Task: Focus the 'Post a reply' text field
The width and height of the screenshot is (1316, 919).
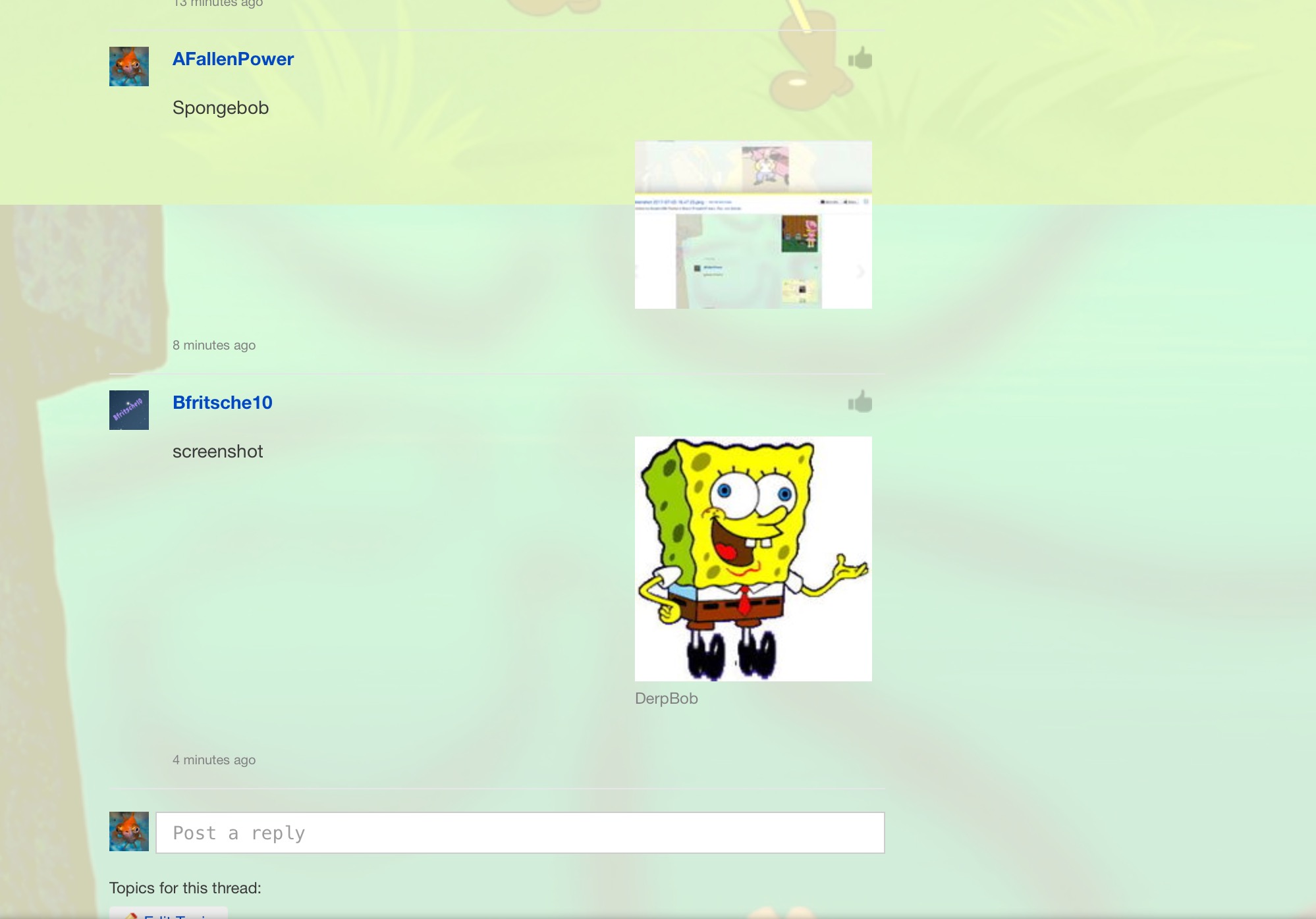Action: pos(520,833)
